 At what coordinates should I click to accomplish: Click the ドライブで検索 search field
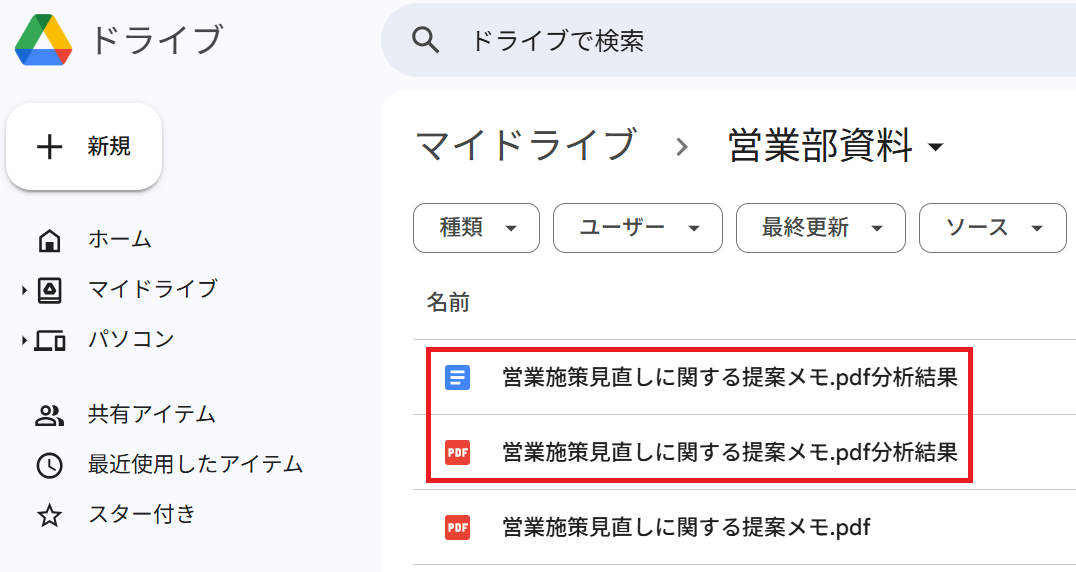click(x=700, y=40)
